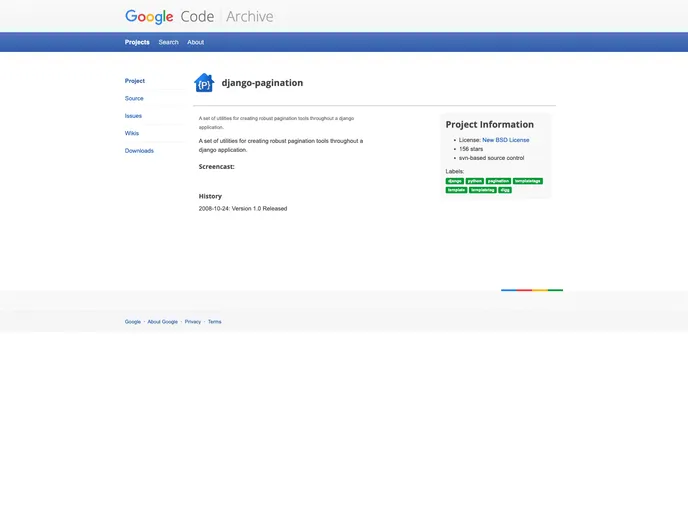Click the templatetag label tag

point(483,190)
